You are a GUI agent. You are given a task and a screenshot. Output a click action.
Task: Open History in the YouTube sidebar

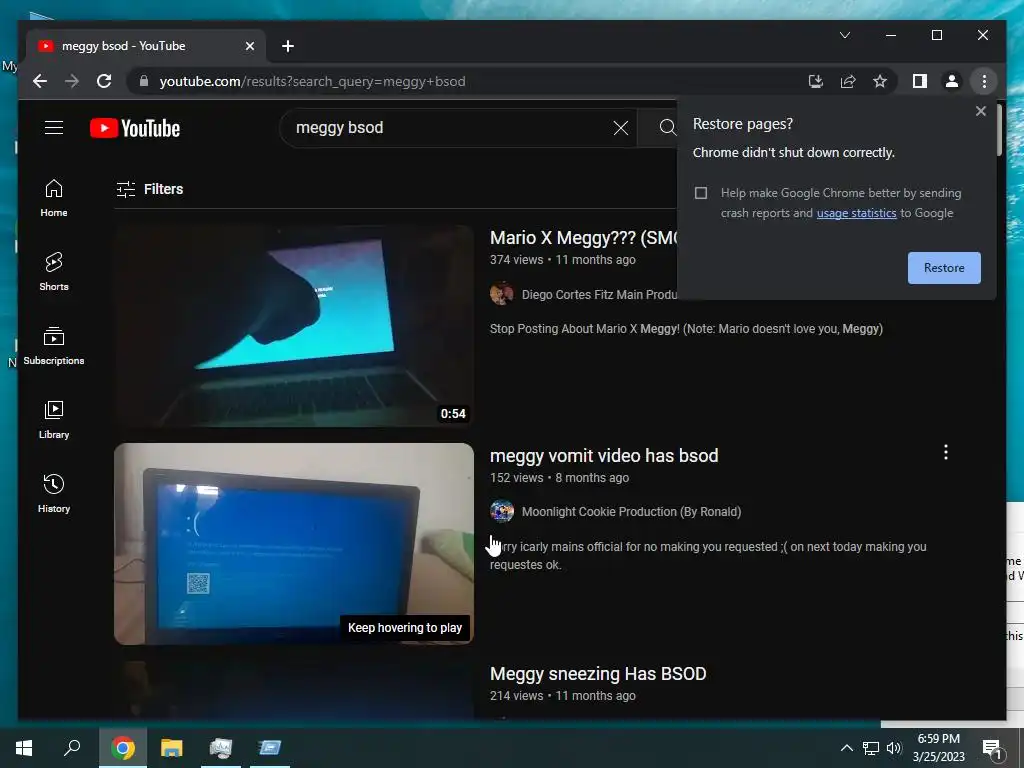(54, 494)
